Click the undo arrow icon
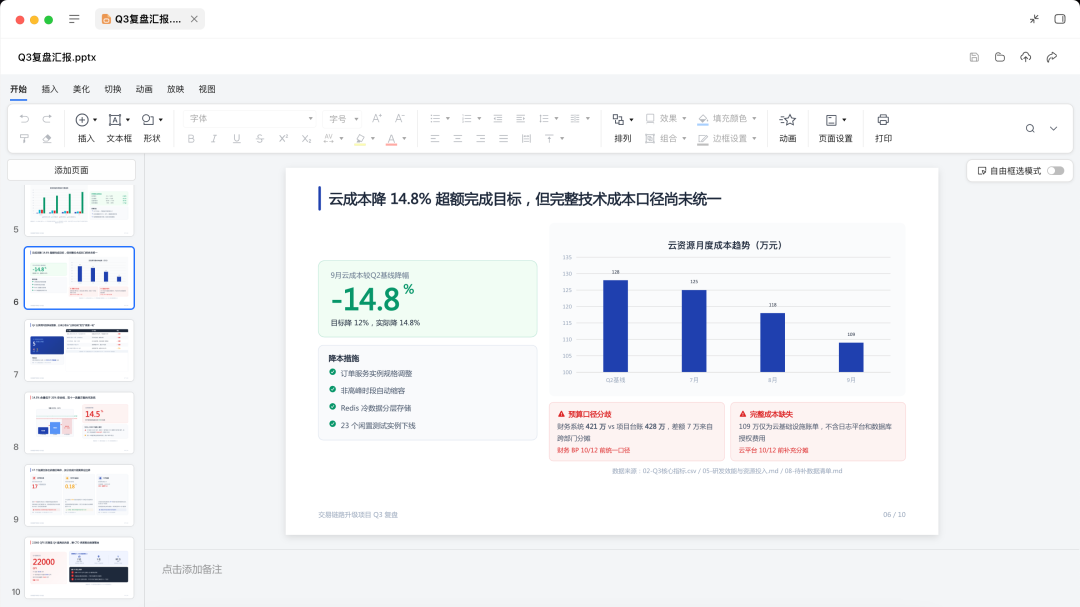 pos(24,119)
